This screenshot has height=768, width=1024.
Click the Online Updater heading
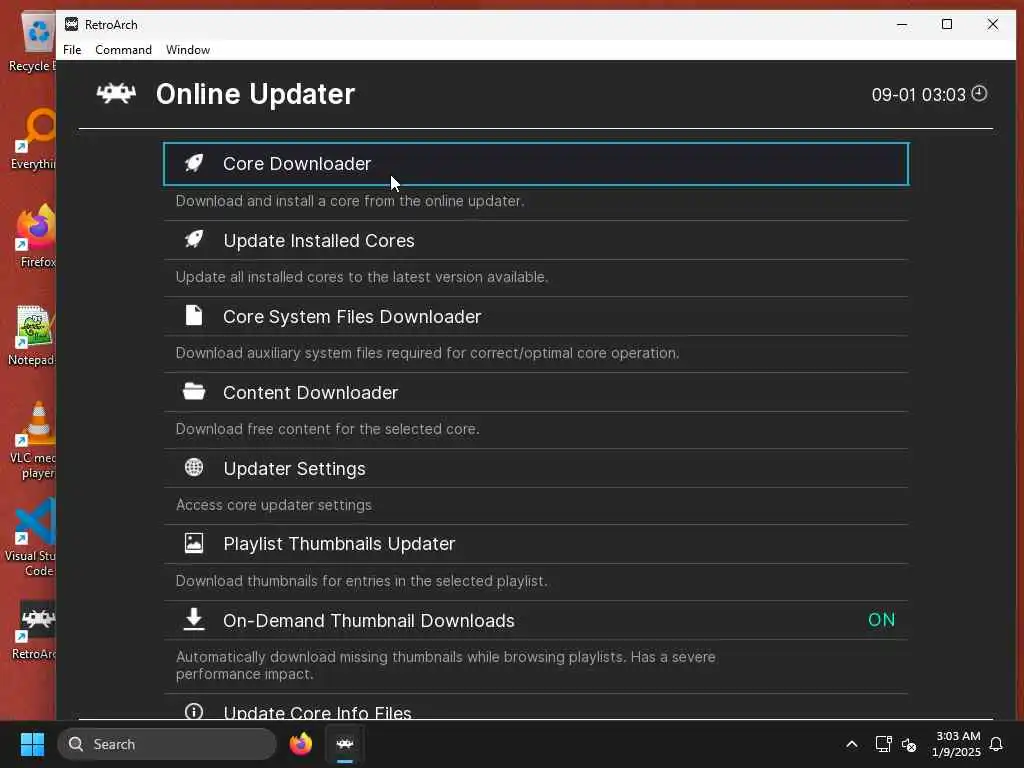[255, 94]
